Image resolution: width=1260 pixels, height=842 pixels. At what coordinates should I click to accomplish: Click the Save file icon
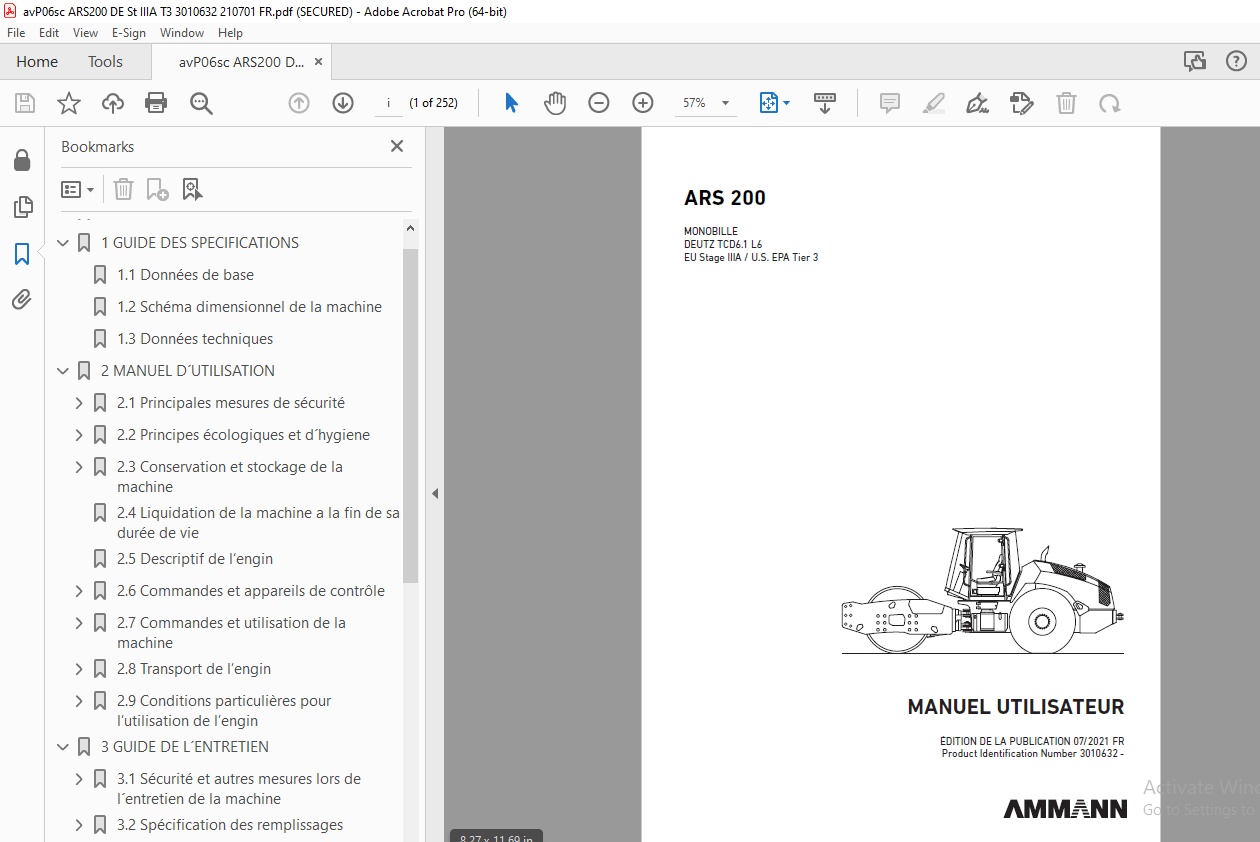(25, 103)
